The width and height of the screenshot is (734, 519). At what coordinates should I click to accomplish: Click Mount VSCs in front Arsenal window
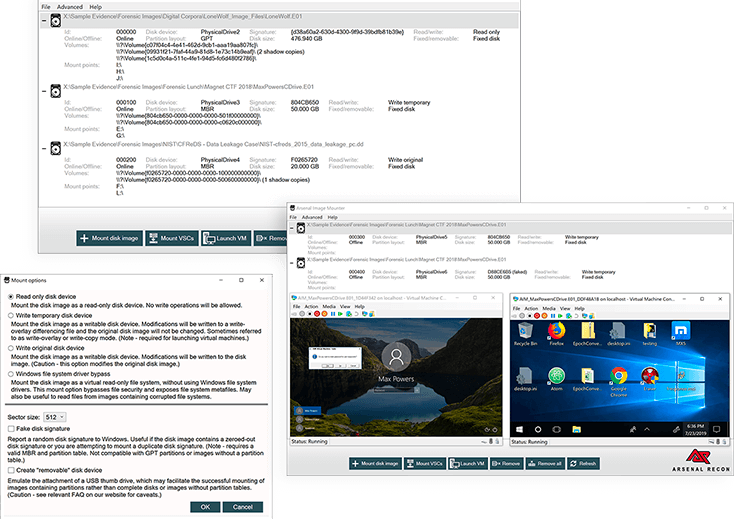coord(425,463)
